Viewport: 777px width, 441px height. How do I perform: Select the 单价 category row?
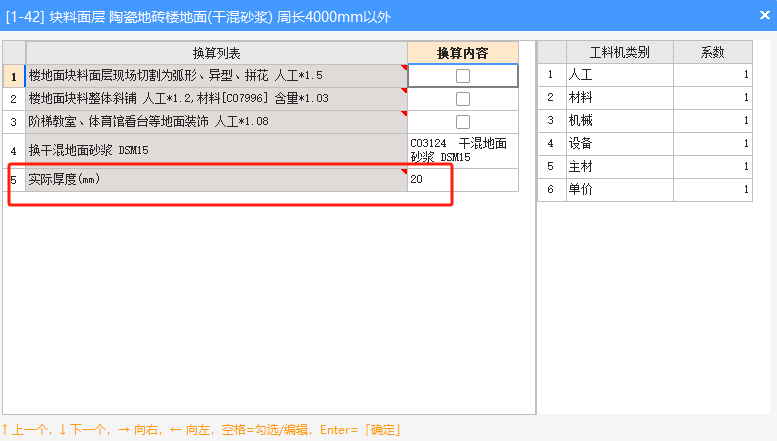(619, 189)
